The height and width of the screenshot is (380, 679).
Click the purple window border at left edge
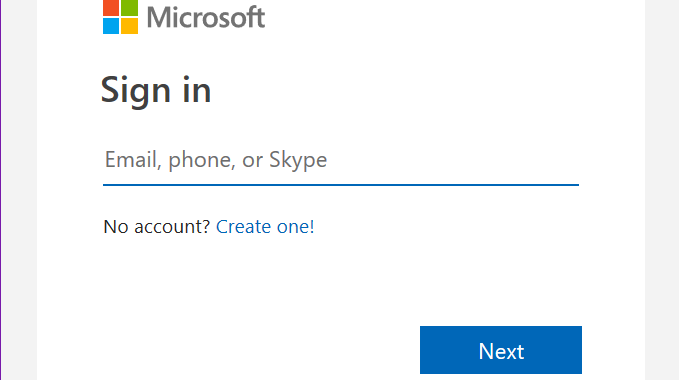click(x=1, y=190)
